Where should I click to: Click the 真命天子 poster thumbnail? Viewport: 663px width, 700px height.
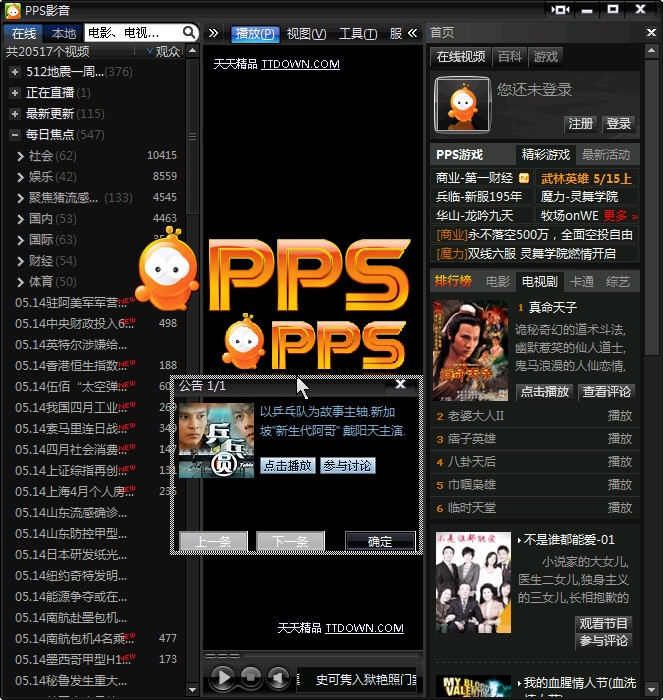pyautogui.click(x=470, y=350)
